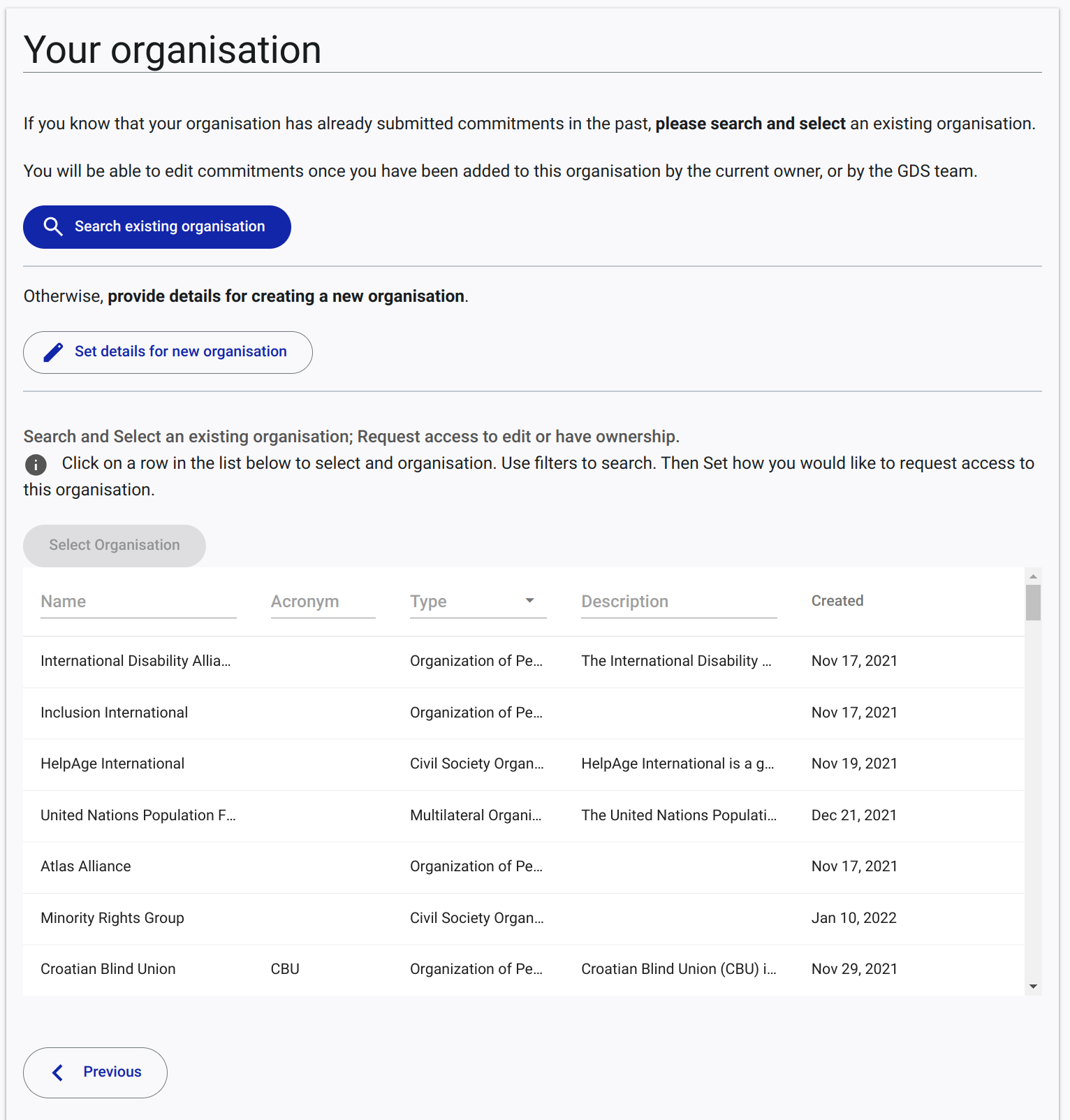Select the Minority Rights Group row
Screen dimensions: 1070x1120
pyautogui.click(x=524, y=919)
